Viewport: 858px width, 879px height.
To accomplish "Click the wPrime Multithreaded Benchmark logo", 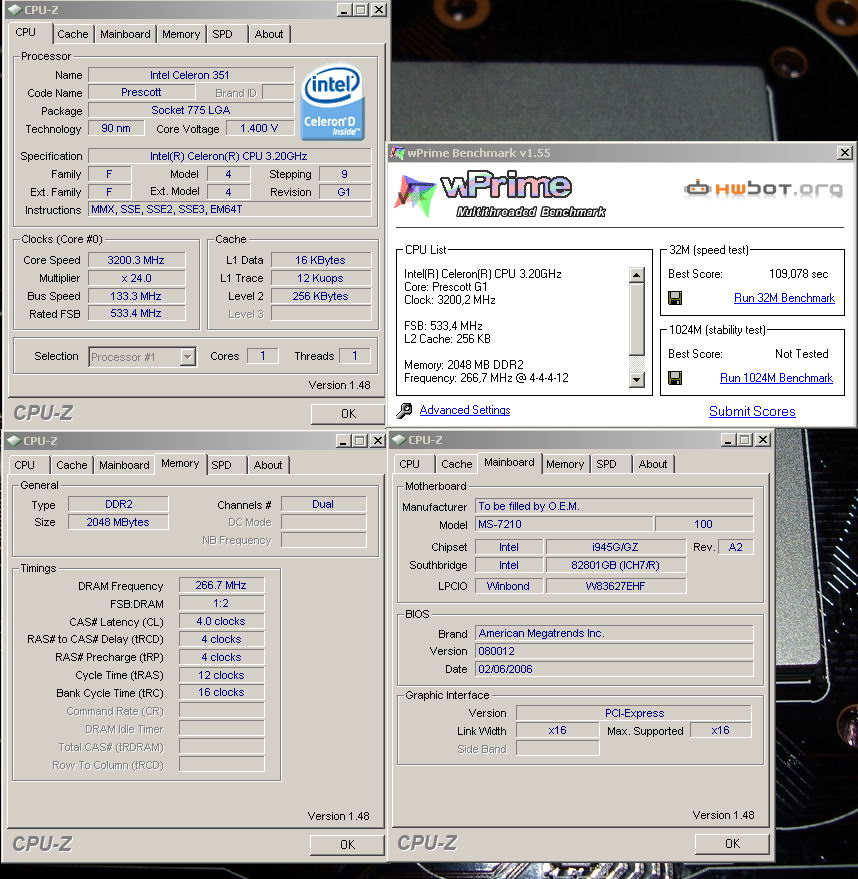I will coord(500,195).
